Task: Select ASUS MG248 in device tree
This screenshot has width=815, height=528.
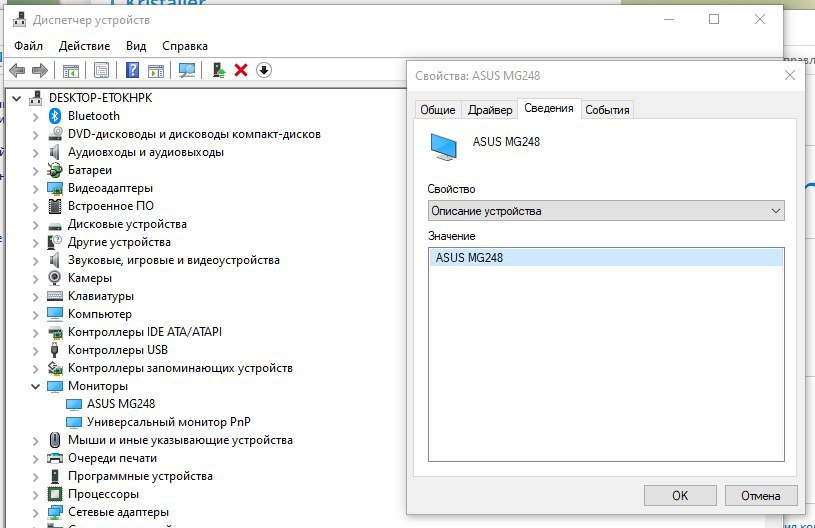Action: [x=121, y=404]
